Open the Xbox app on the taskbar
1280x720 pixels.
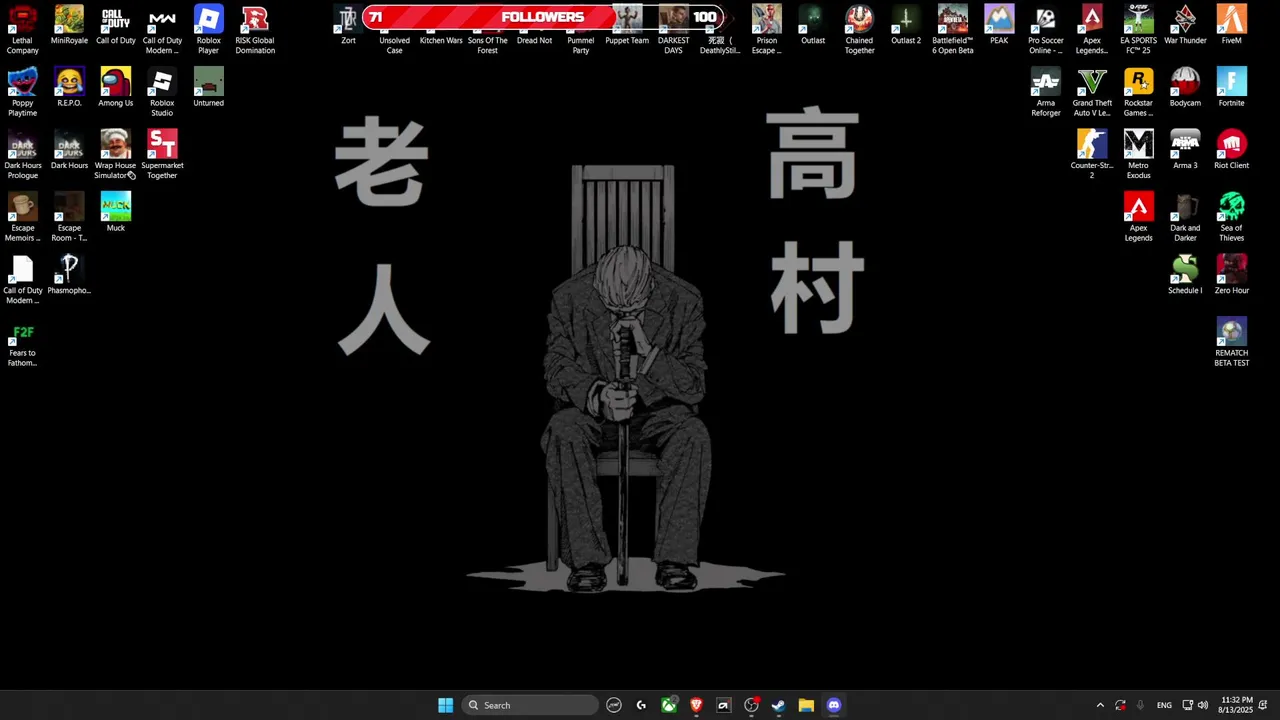coord(668,705)
